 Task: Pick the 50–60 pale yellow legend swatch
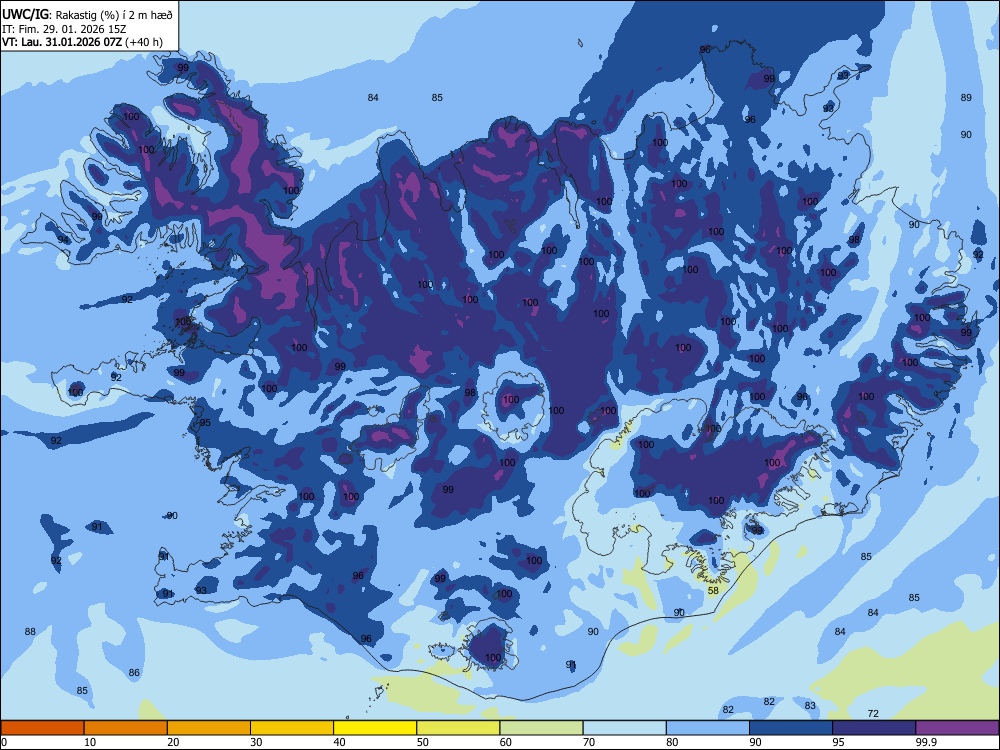click(x=458, y=728)
